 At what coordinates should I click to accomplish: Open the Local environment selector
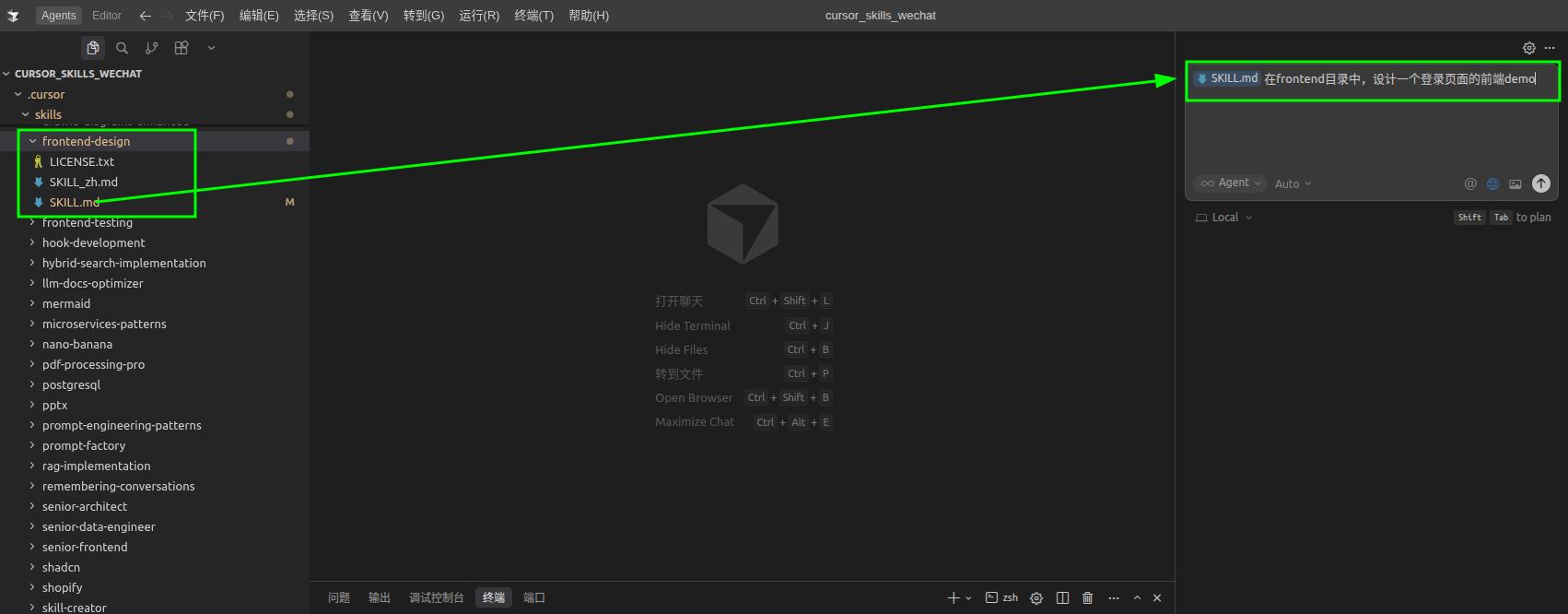(1224, 218)
